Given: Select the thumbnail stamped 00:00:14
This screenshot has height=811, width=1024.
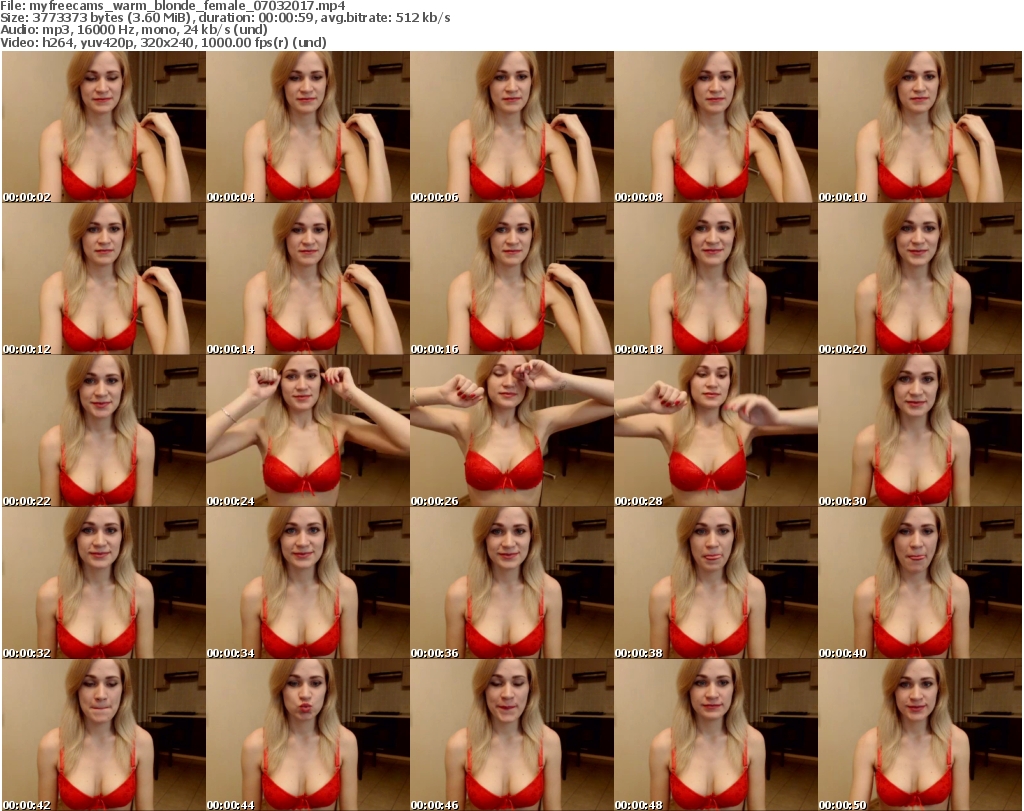Looking at the screenshot, I should pos(308,279).
